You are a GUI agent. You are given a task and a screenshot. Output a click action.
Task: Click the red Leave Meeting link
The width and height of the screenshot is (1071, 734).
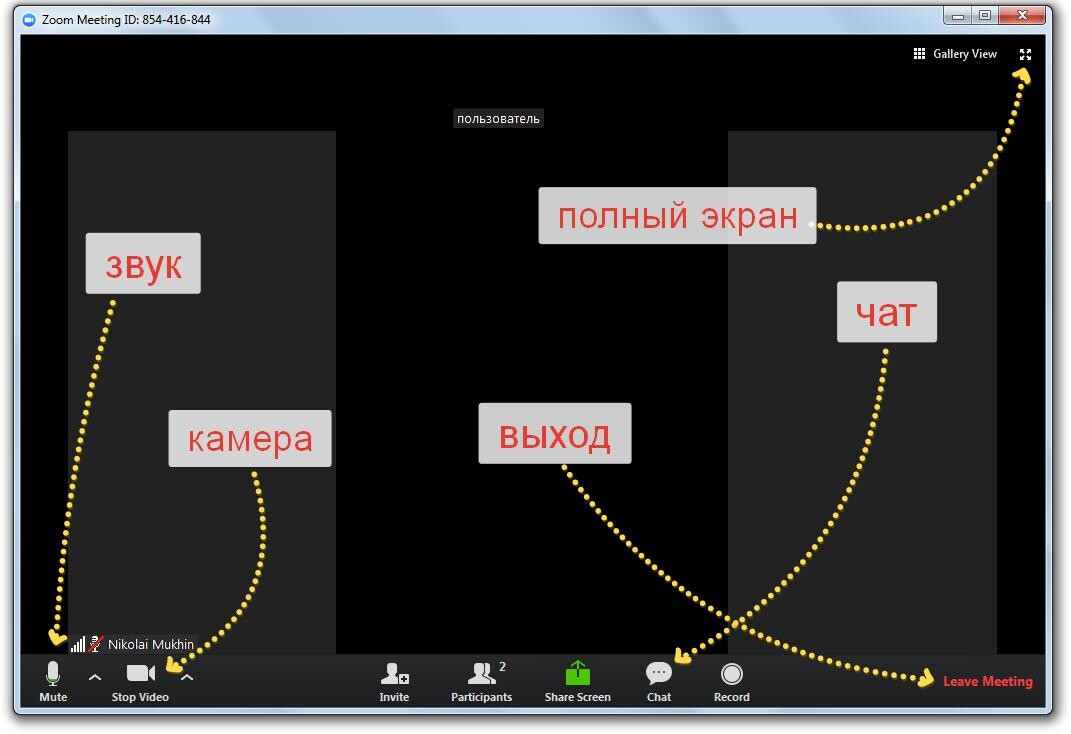pyautogui.click(x=987, y=681)
